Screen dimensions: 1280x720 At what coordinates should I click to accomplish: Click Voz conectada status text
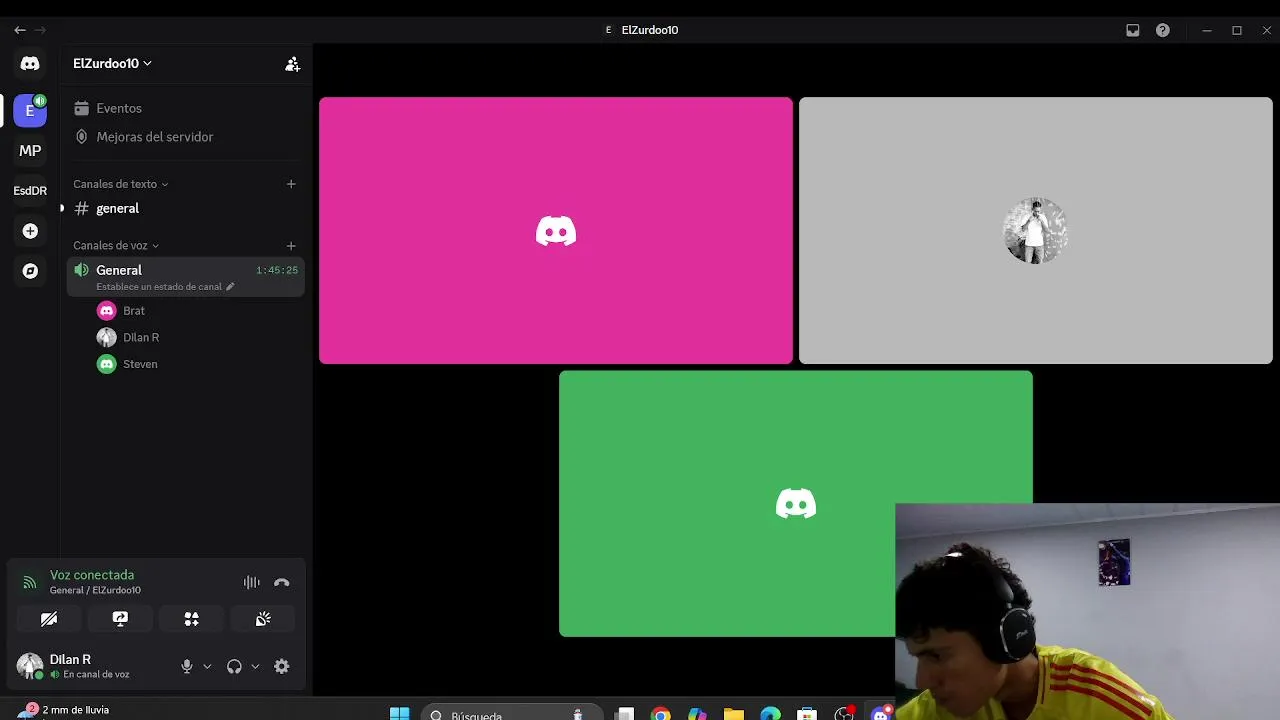(92, 575)
